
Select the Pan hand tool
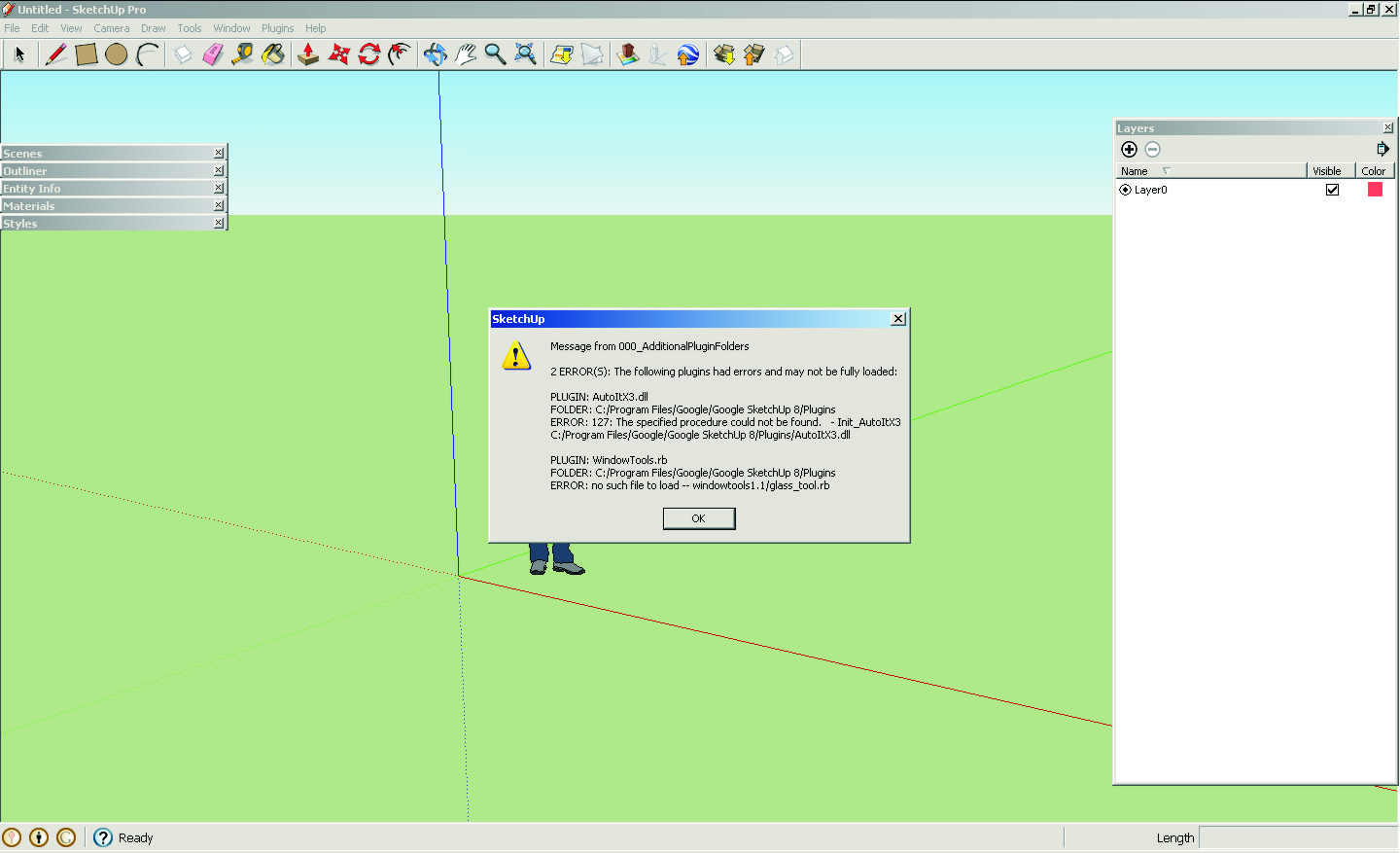tap(465, 54)
